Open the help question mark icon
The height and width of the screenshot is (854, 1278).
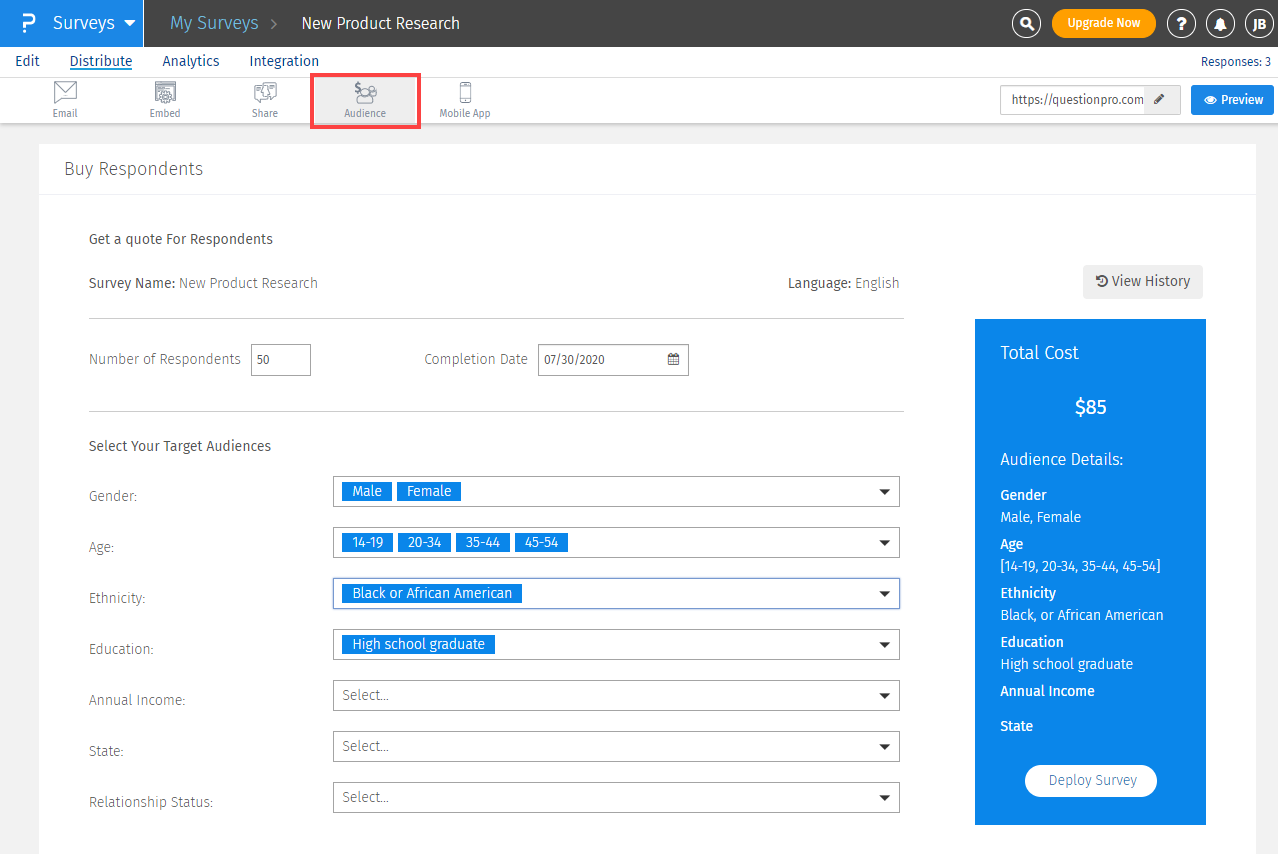point(1181,23)
